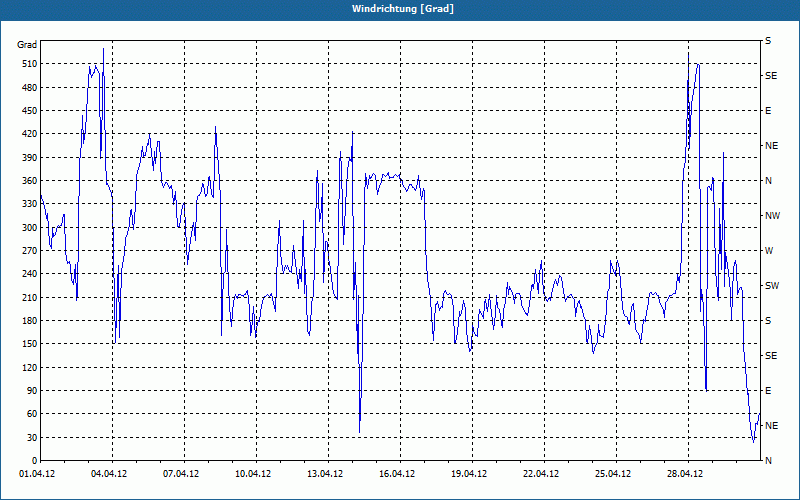Select the 210 y-axis tick label
Viewport: 800px width, 500px height.
(30, 297)
